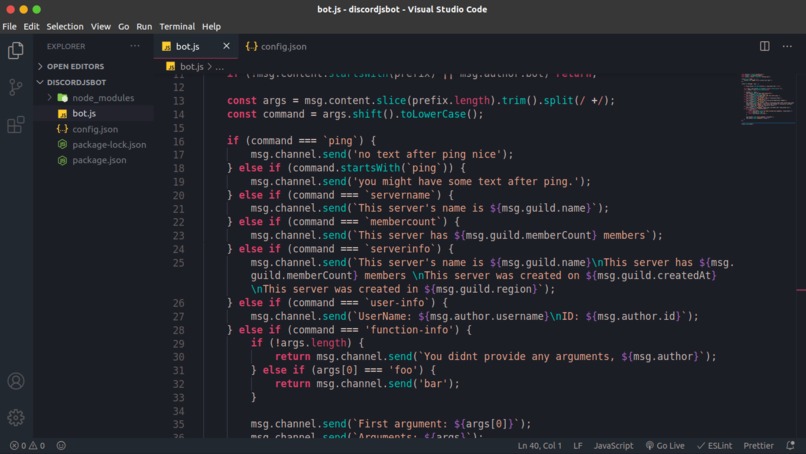Open config.json from Explorer tree
806x454 pixels.
(94, 129)
